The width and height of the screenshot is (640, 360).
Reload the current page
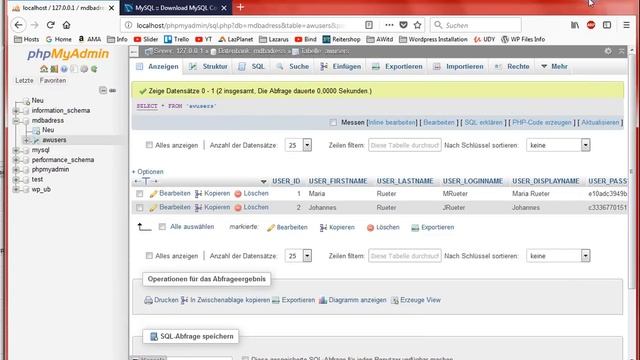51,25
